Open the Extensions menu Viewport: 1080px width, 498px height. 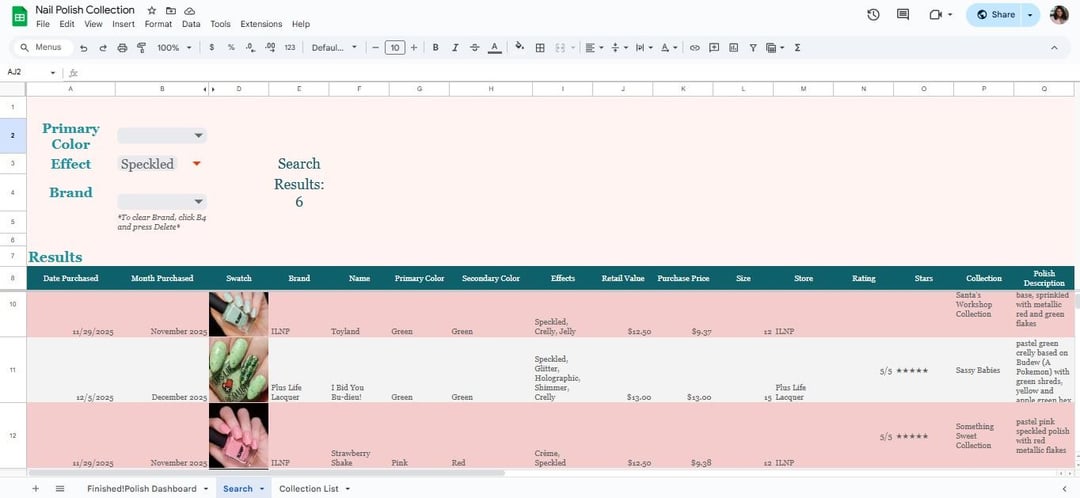coord(261,24)
